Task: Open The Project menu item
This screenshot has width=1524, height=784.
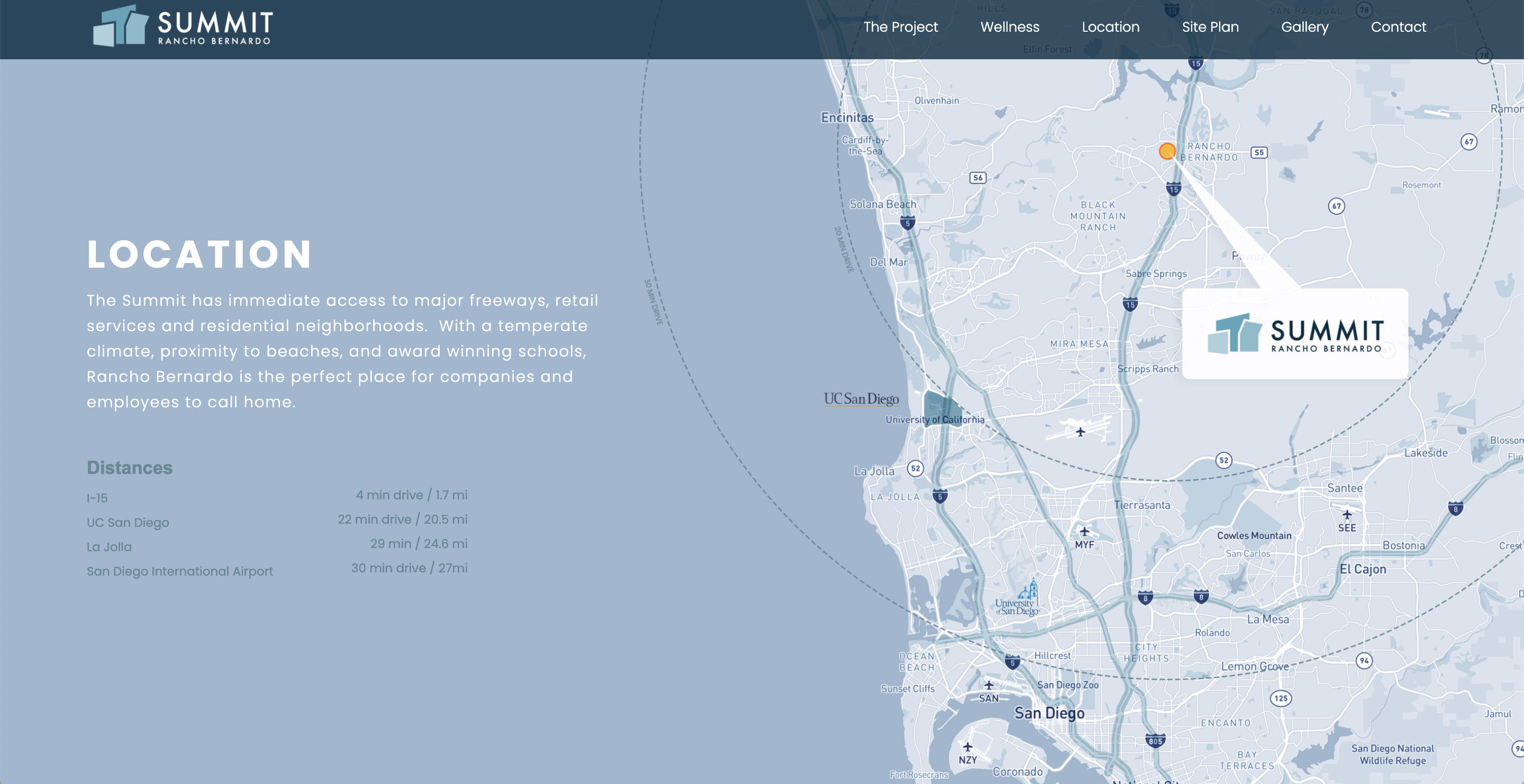Action: pyautogui.click(x=901, y=27)
